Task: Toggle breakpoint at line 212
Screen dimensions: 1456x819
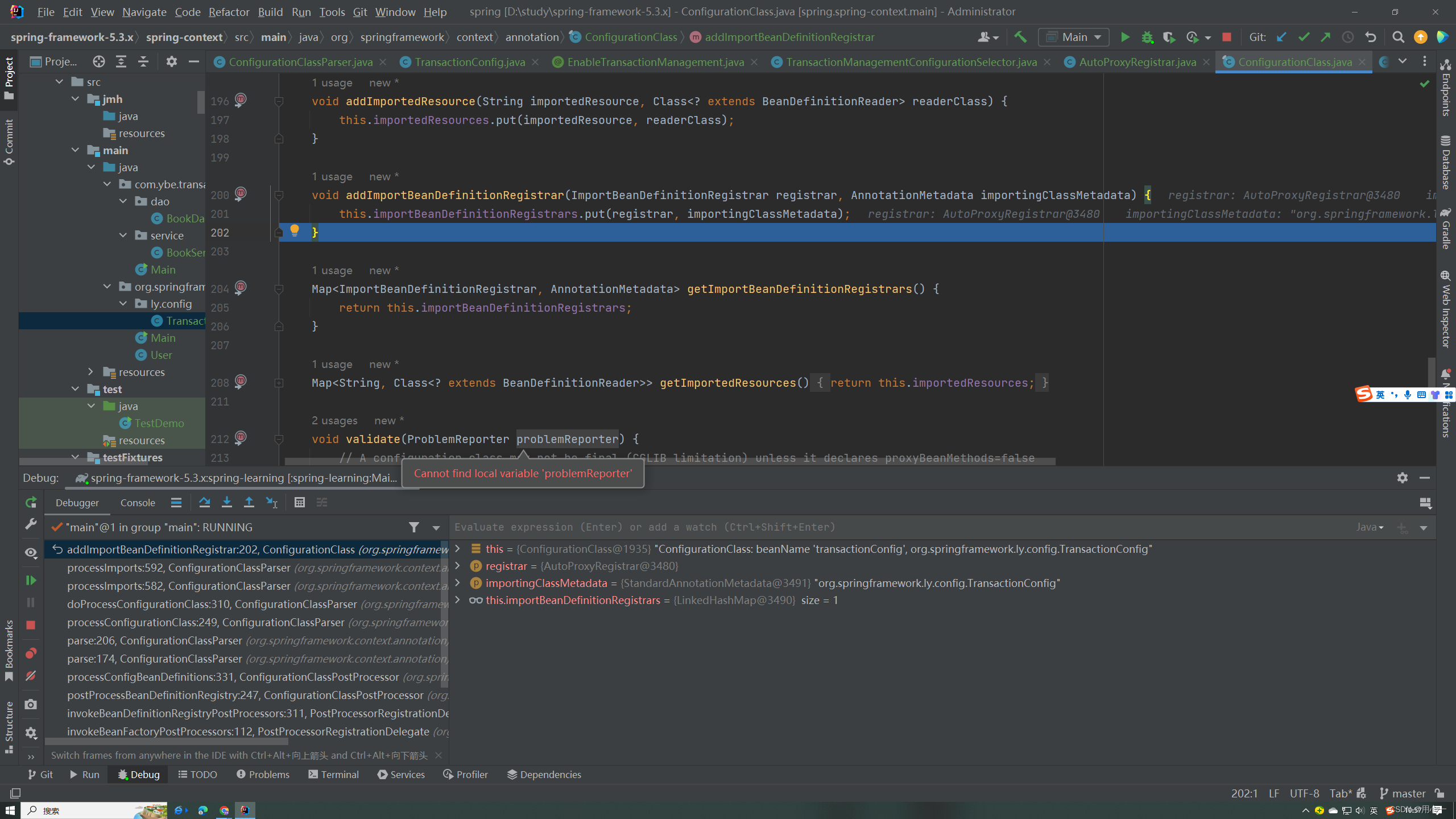Action: 241,437
